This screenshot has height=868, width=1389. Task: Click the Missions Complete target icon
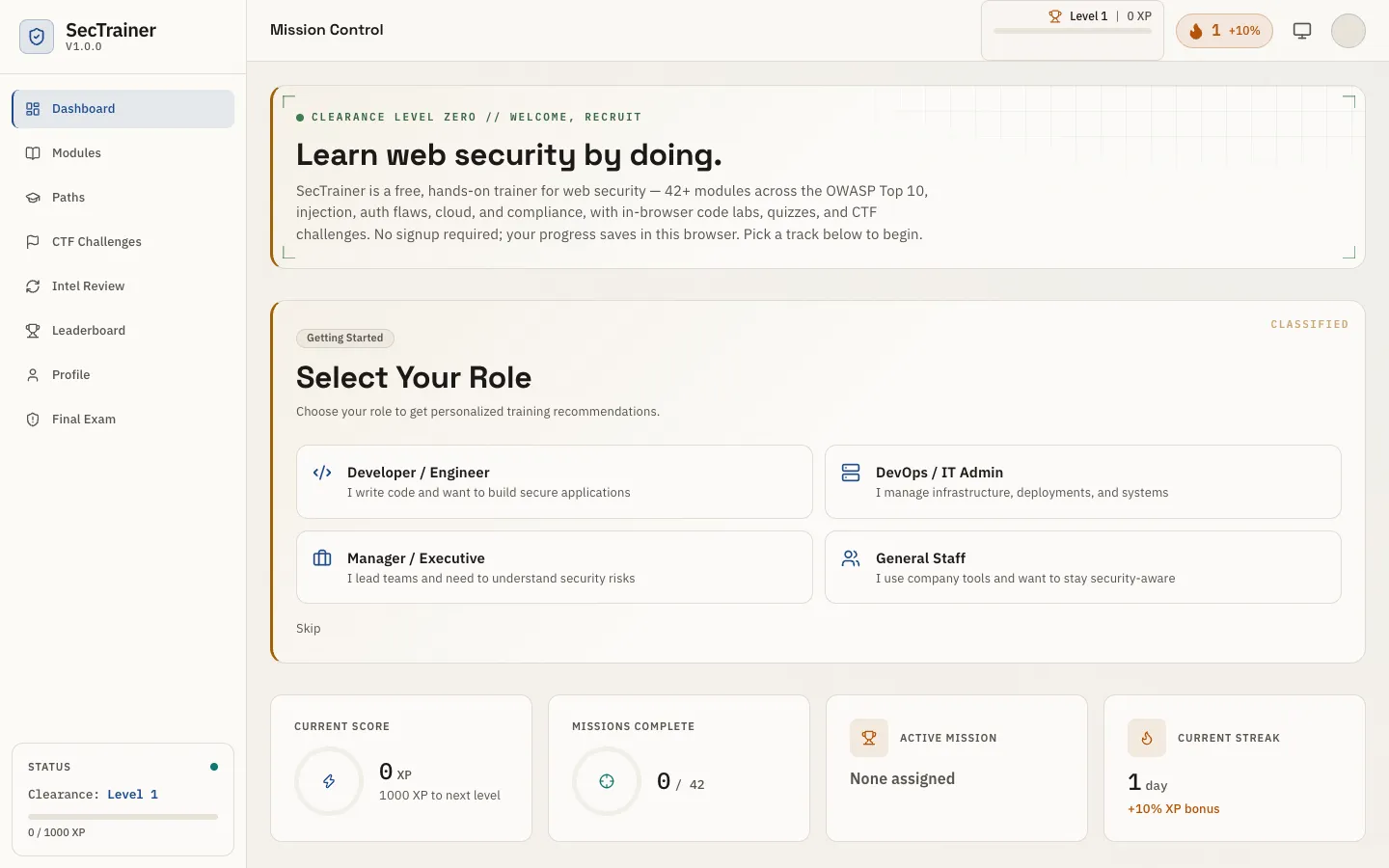click(x=607, y=781)
